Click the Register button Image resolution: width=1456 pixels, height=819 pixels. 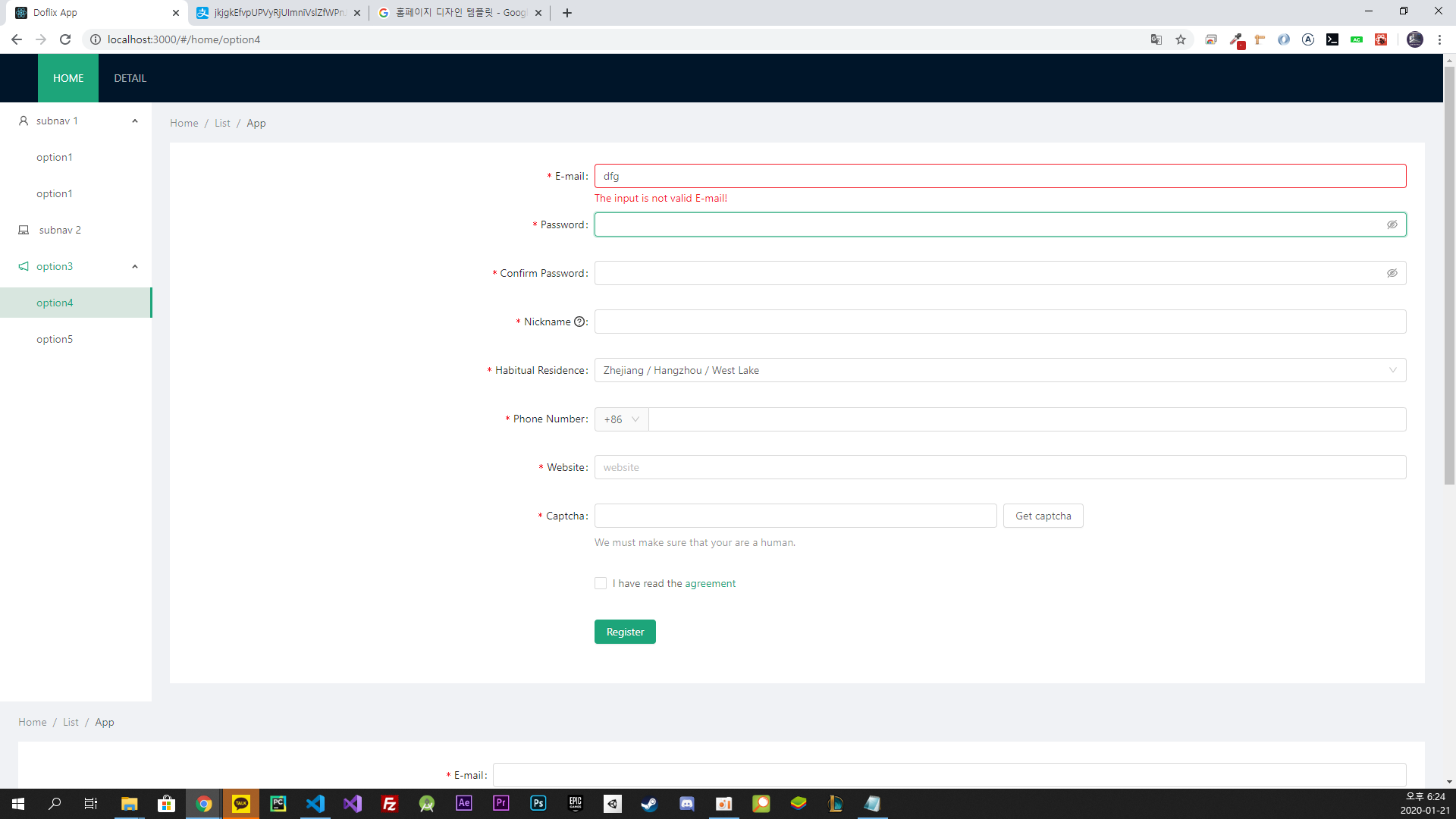click(625, 632)
